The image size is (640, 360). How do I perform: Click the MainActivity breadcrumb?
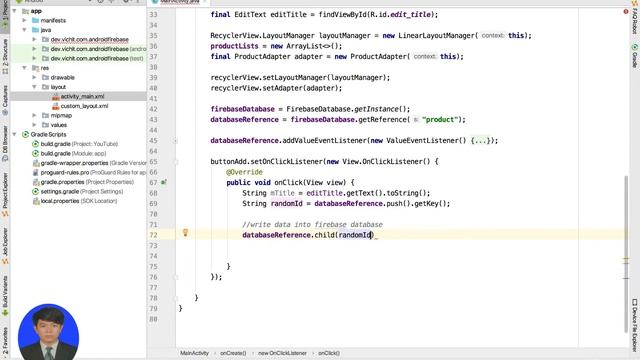tap(194, 353)
